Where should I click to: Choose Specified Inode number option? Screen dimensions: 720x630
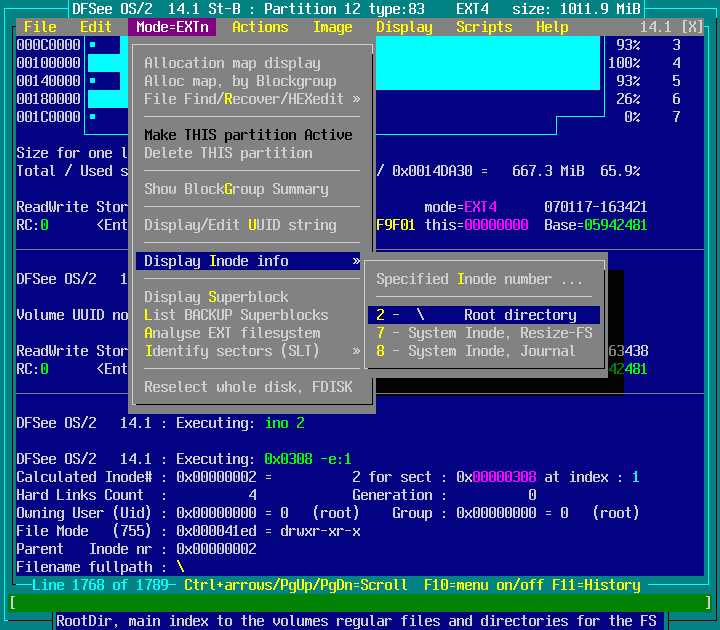[x=478, y=279]
